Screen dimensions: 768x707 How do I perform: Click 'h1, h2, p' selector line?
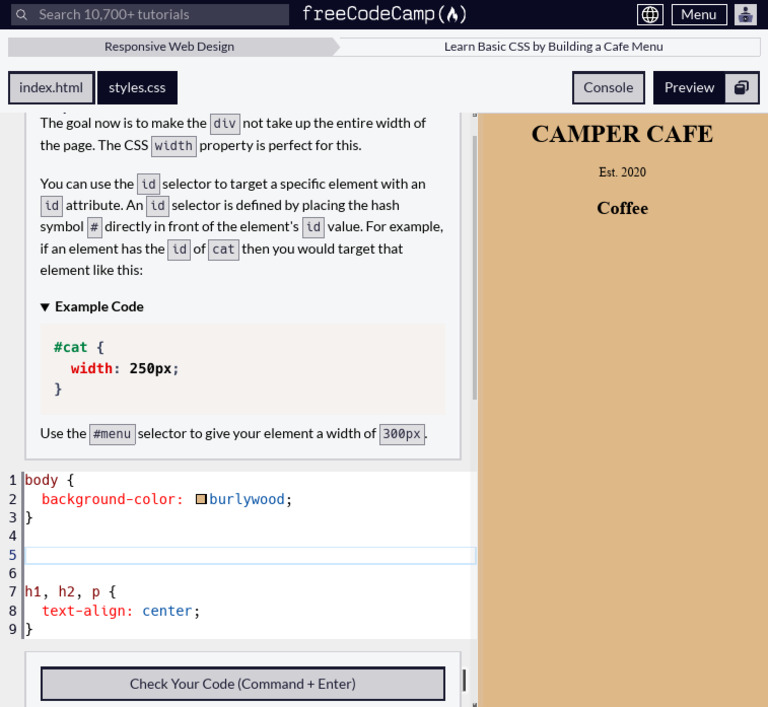(x=62, y=592)
